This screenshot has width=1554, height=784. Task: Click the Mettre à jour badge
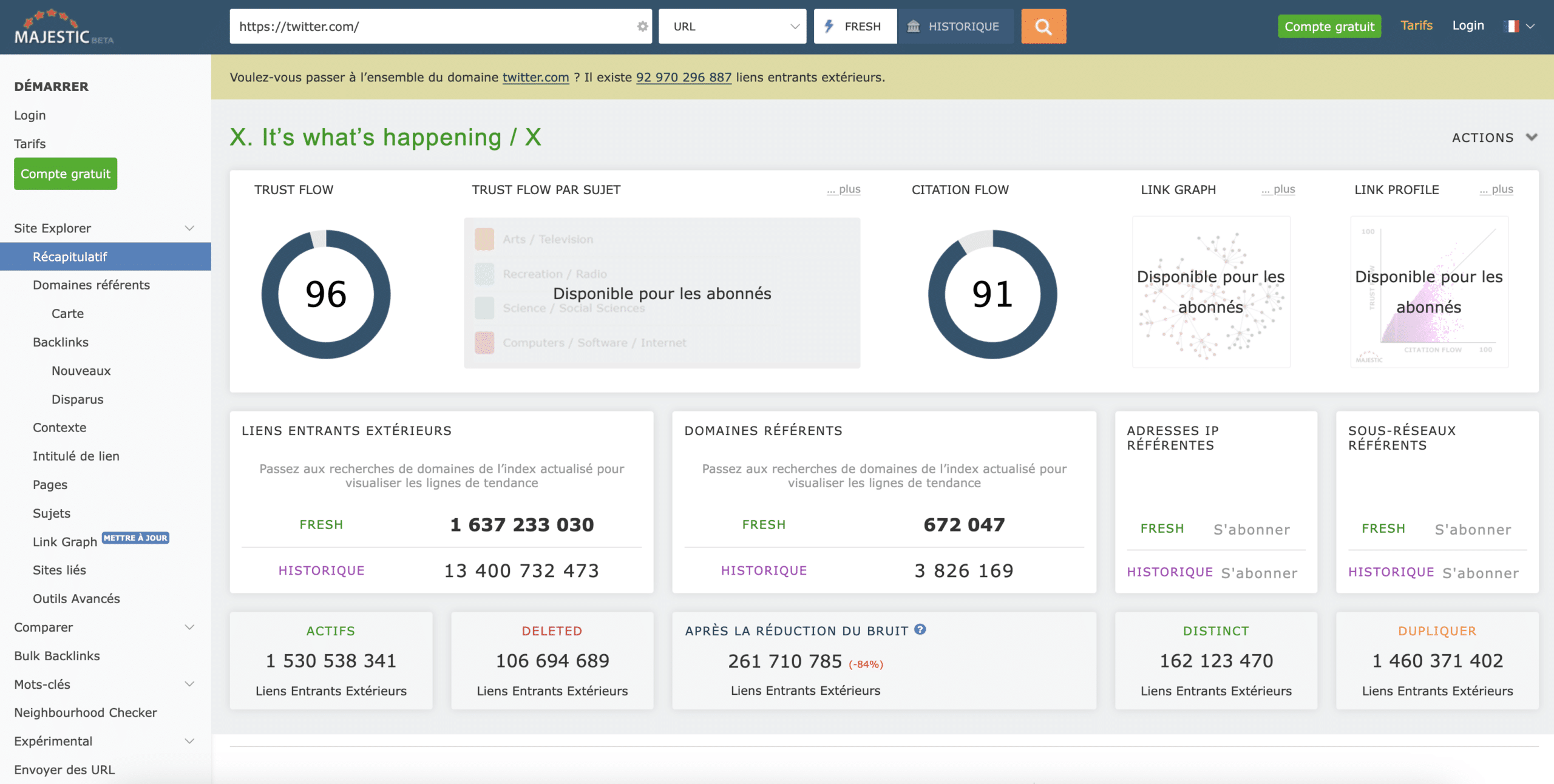tap(135, 538)
